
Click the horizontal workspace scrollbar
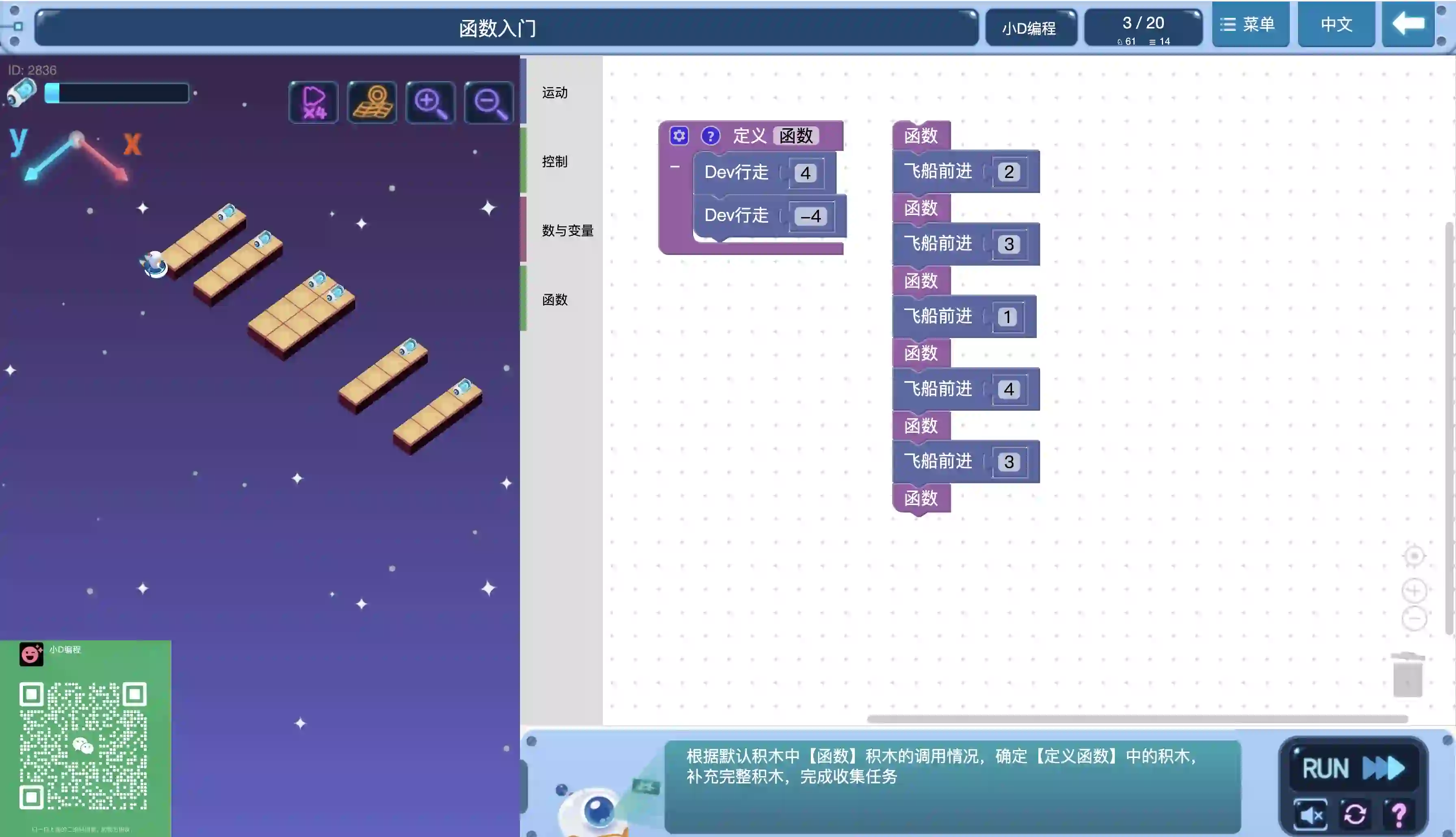(x=1137, y=719)
